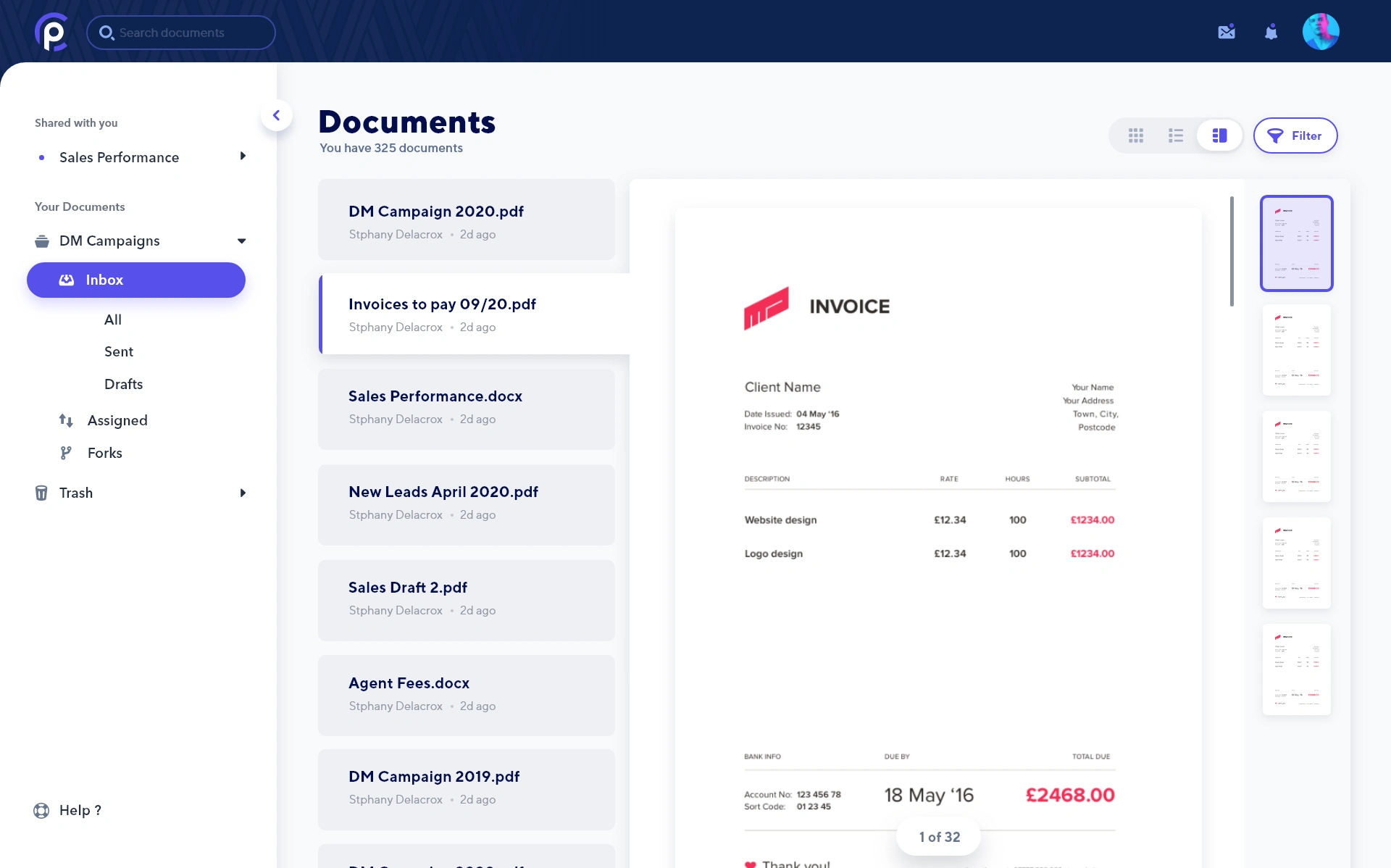1391x868 pixels.
Task: Click the preview pane scrollbar
Action: pyautogui.click(x=1231, y=251)
